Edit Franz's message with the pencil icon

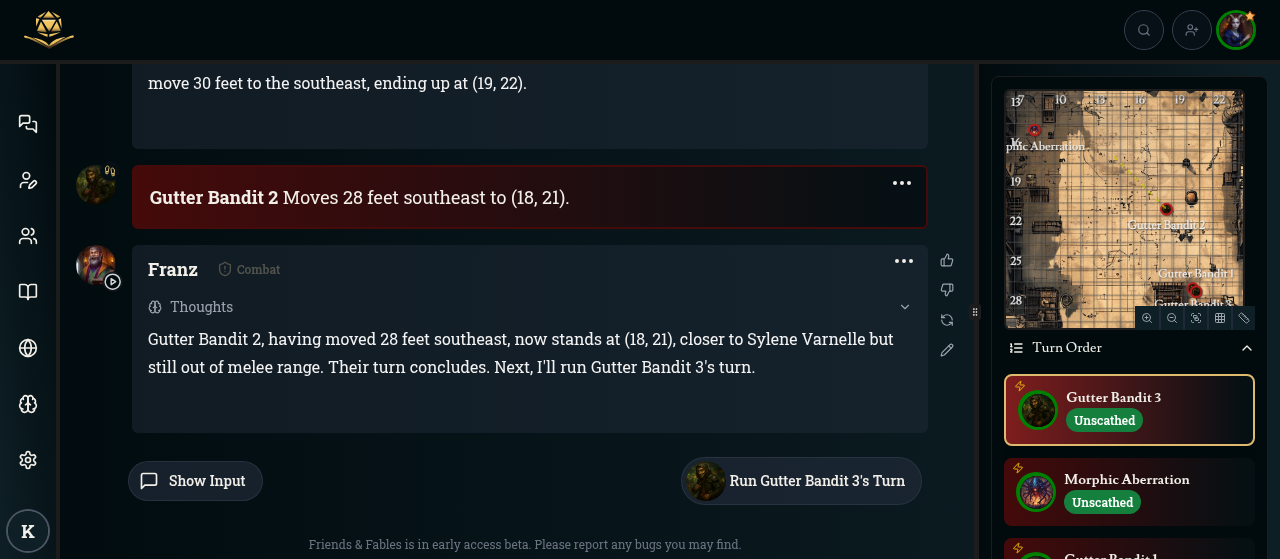(947, 350)
